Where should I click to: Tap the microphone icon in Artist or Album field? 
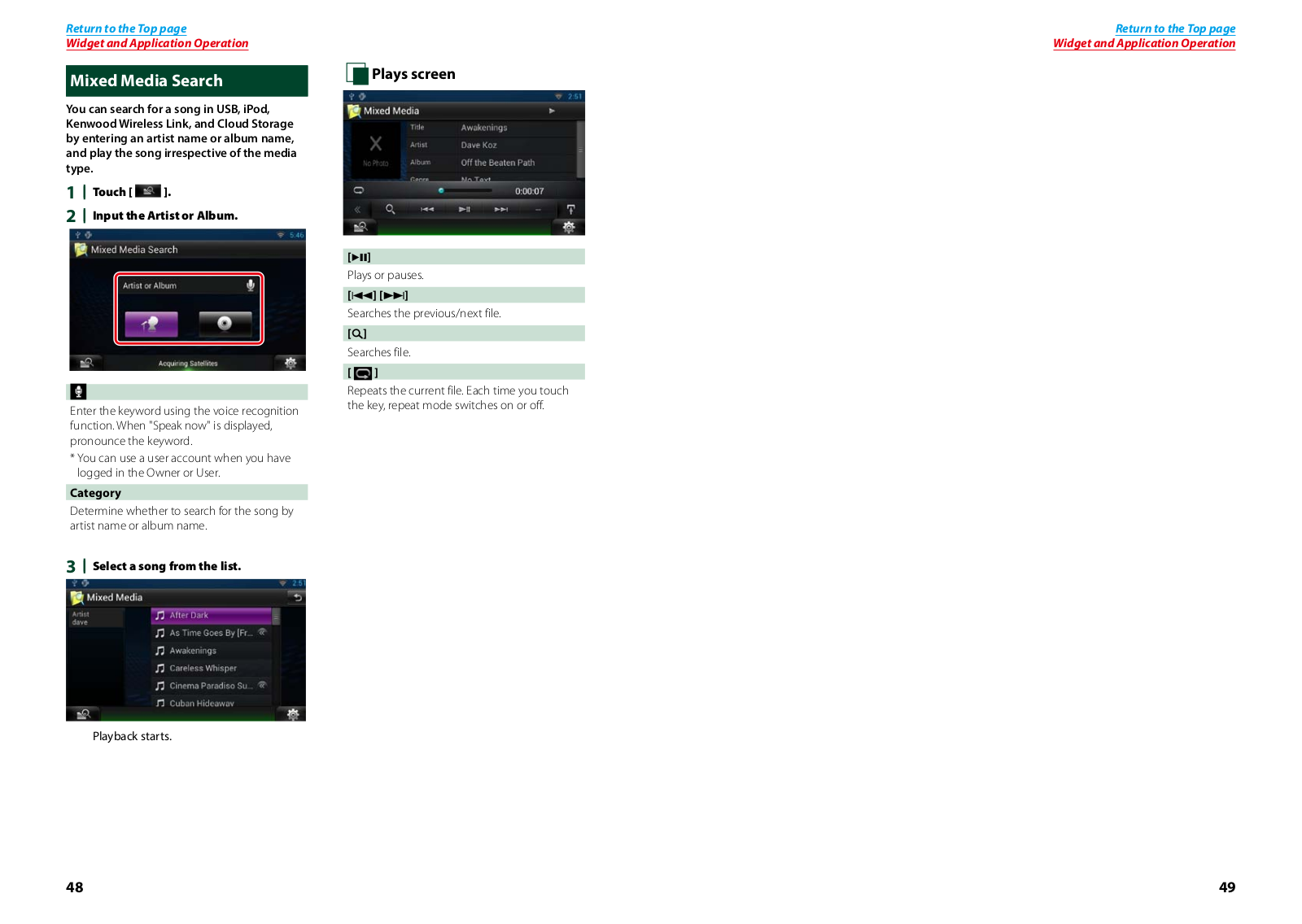[251, 285]
